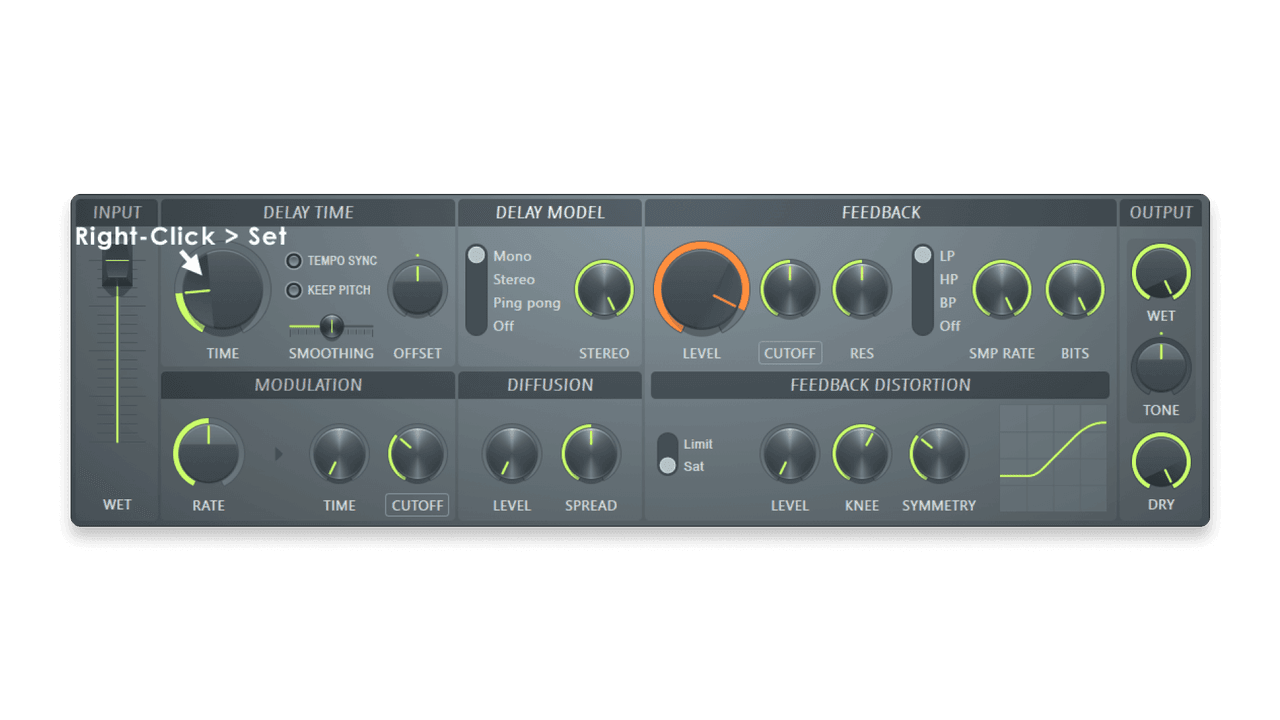Click the SMP RATE knob

pos(1001,289)
